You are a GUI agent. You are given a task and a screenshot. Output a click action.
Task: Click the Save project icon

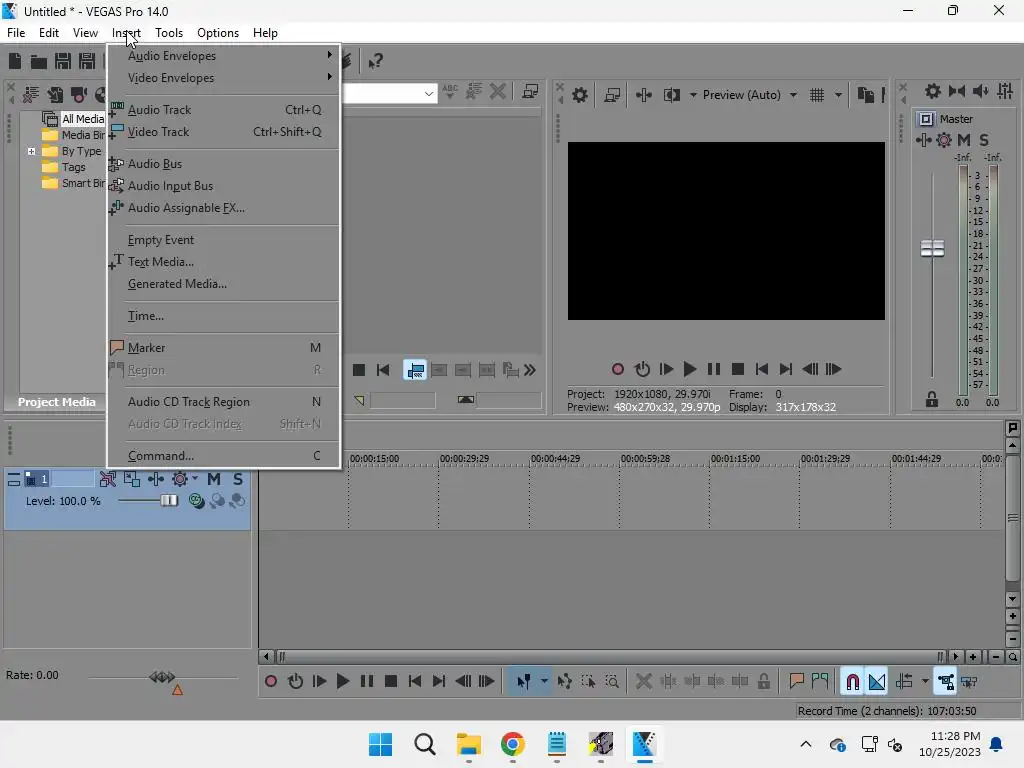[x=63, y=61]
